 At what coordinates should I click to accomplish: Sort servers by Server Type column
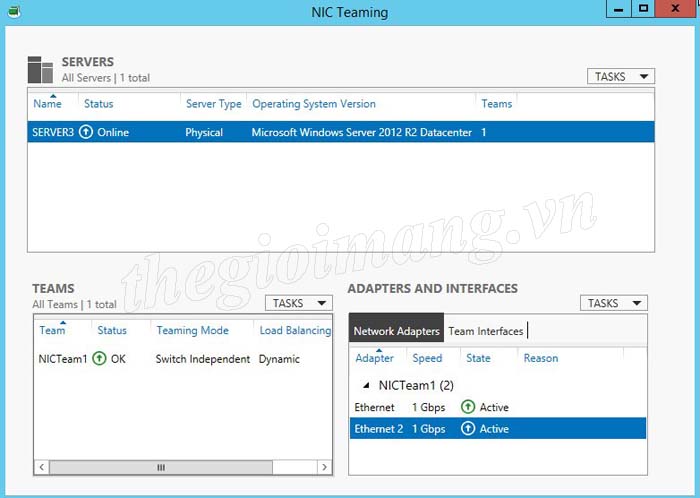coord(213,104)
